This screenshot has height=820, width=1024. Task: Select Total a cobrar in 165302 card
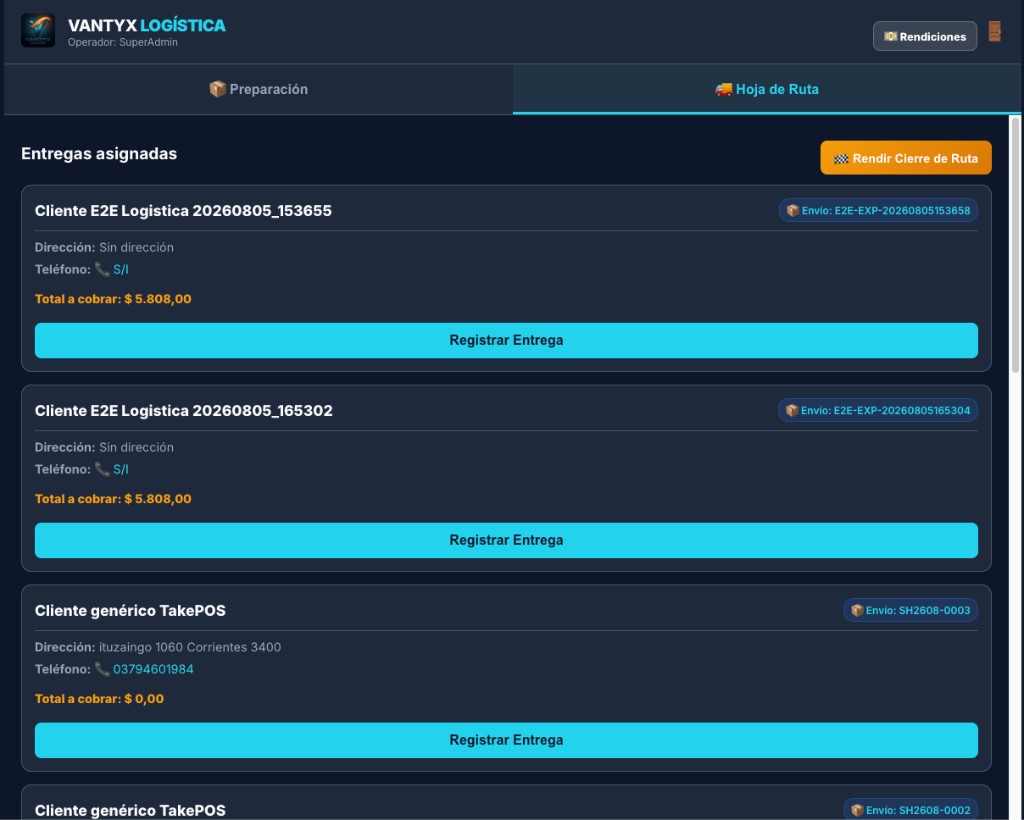click(x=113, y=499)
